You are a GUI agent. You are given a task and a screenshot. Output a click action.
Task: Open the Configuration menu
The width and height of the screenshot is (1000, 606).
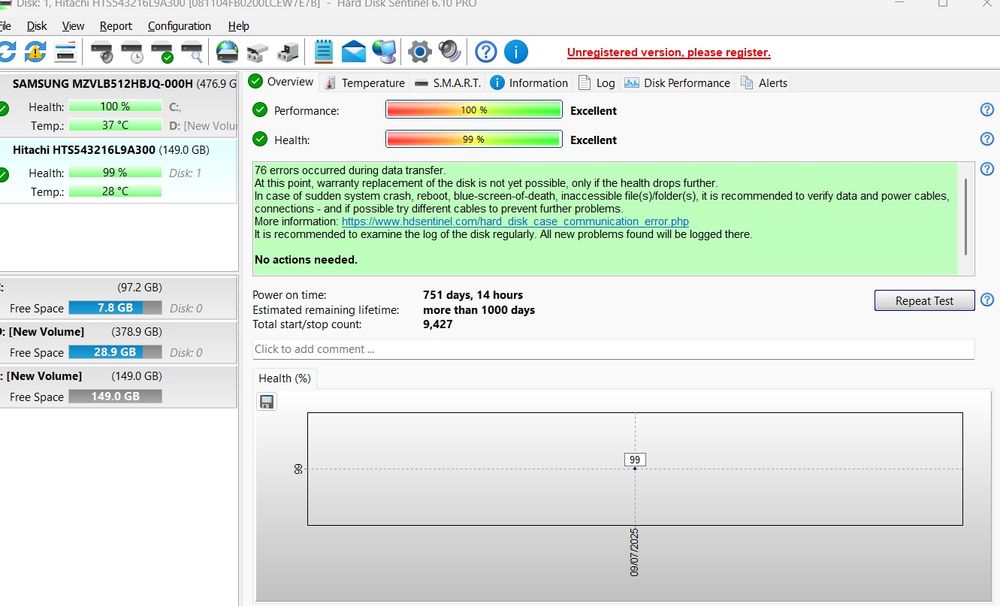point(179,26)
